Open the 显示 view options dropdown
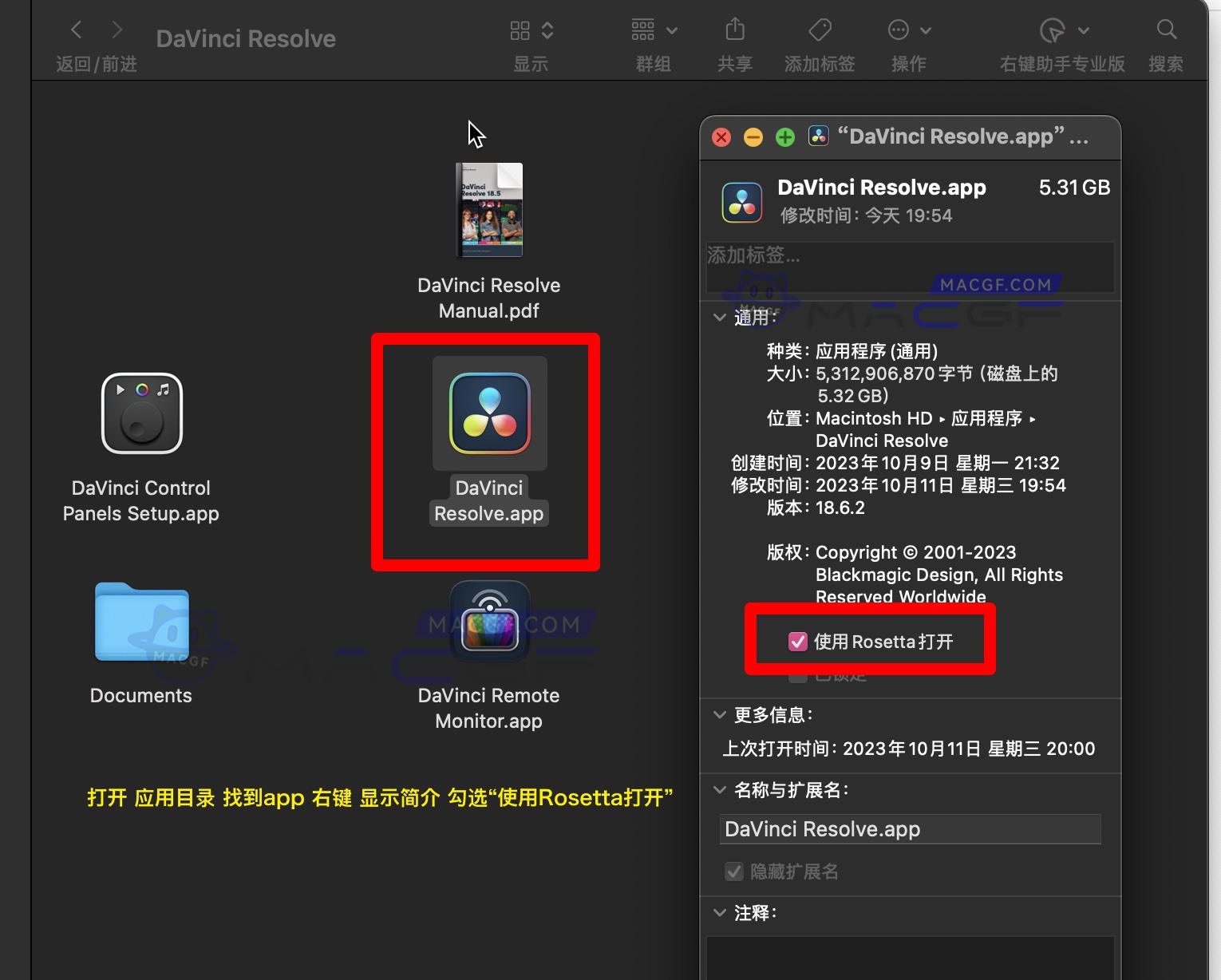The width and height of the screenshot is (1221, 980). (x=529, y=30)
